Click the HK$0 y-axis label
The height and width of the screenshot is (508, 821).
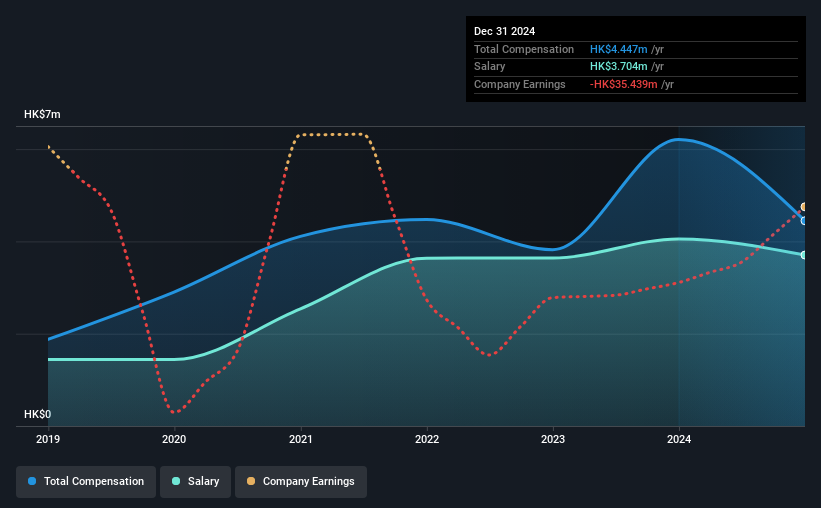pos(38,414)
